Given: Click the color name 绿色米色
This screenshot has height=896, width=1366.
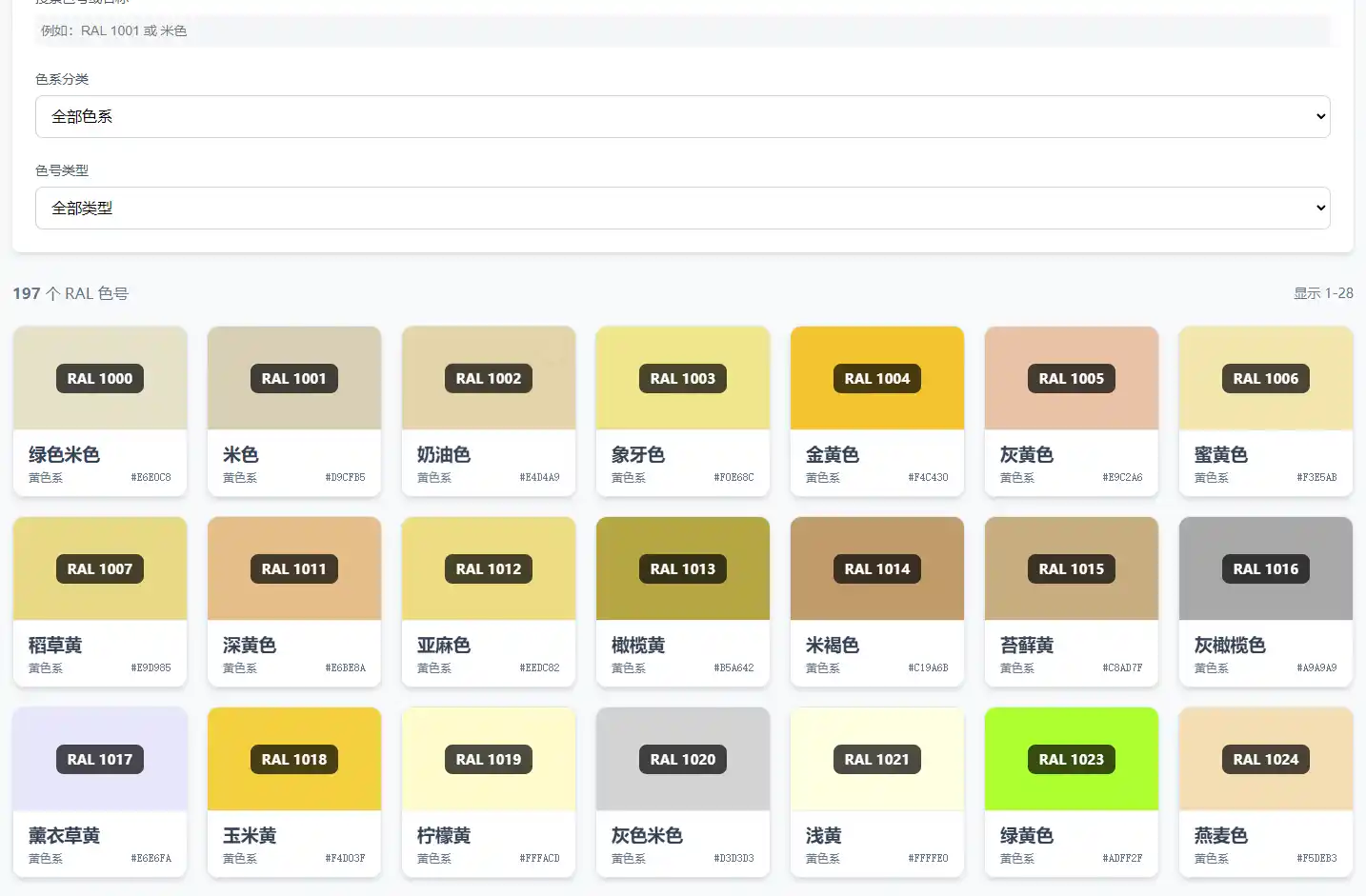Looking at the screenshot, I should [x=64, y=455].
